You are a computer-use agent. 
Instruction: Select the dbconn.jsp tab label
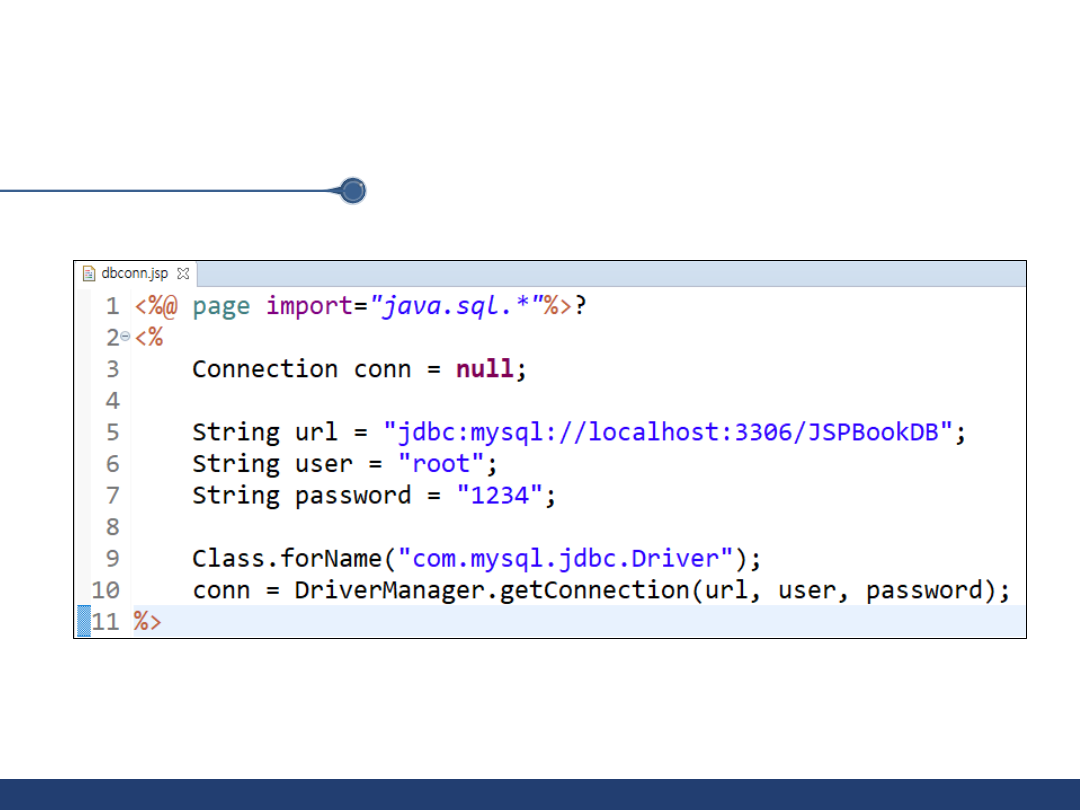(134, 274)
